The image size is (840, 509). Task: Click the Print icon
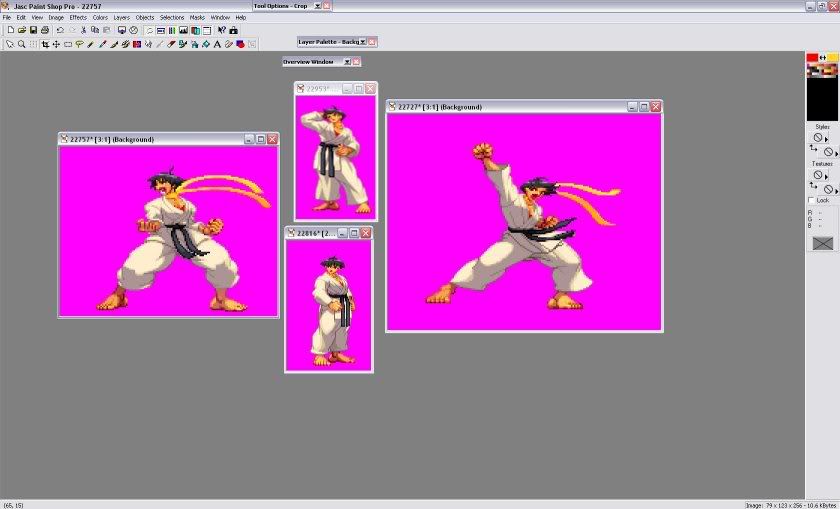coord(45,30)
